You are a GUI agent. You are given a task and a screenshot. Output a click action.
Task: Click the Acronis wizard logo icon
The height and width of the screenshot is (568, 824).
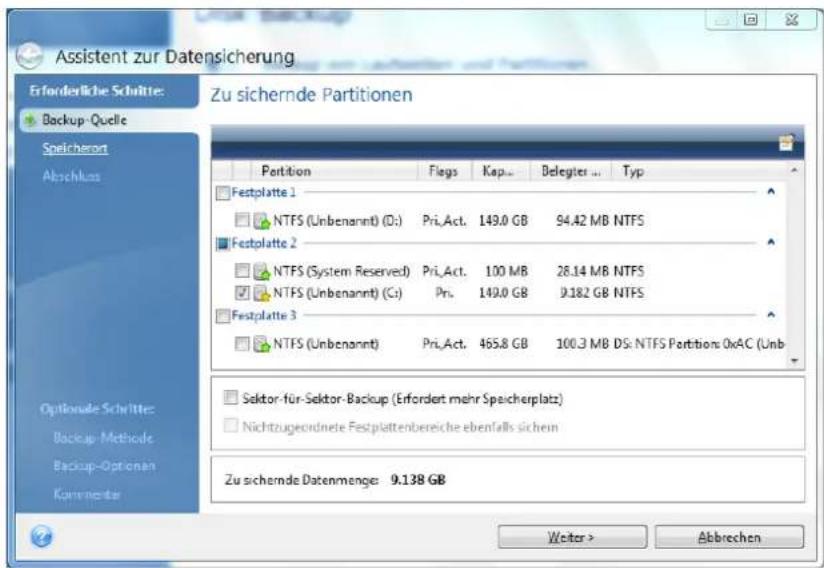point(29,56)
